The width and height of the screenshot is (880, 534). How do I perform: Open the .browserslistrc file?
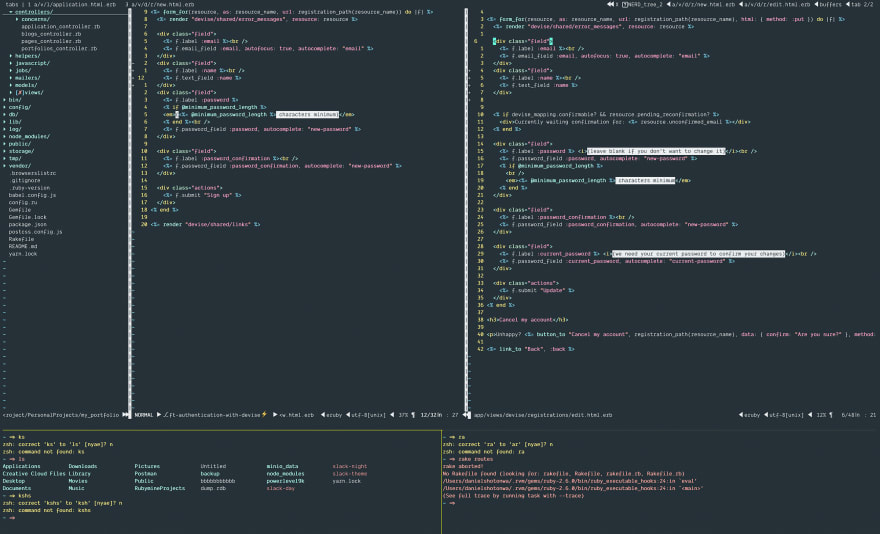pyautogui.click(x=32, y=174)
